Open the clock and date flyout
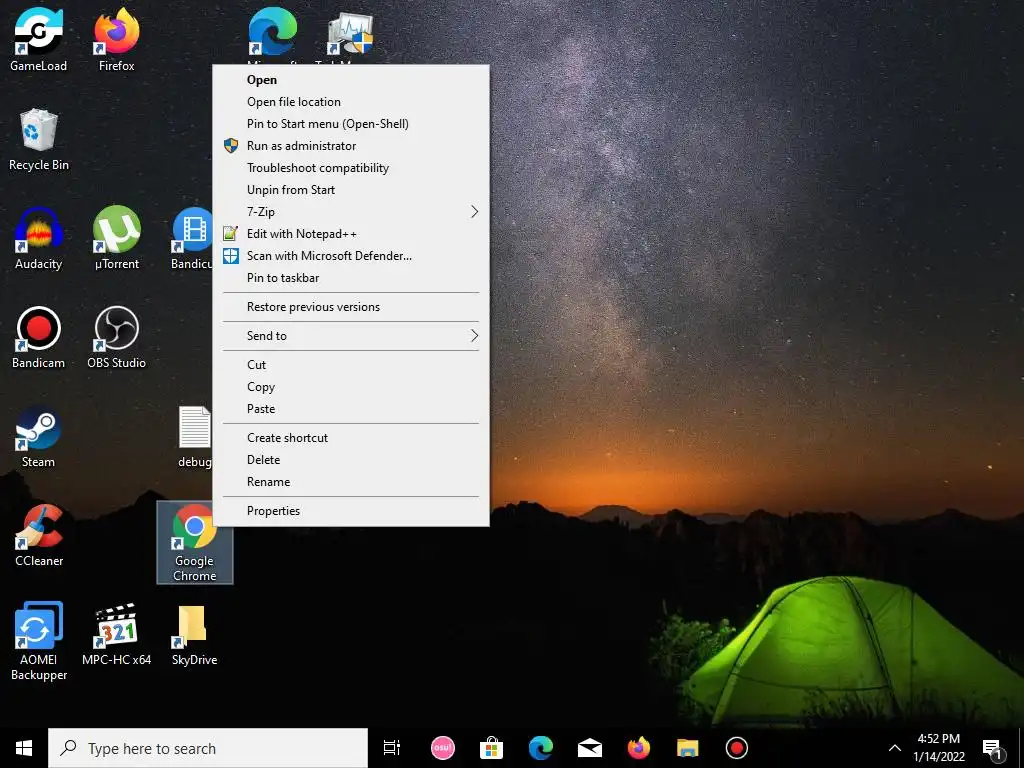The height and width of the screenshot is (768, 1024). point(939,748)
